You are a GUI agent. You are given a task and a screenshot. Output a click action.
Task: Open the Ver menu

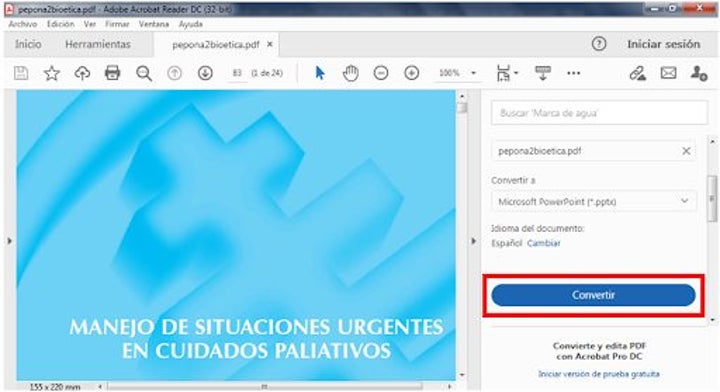tap(90, 24)
